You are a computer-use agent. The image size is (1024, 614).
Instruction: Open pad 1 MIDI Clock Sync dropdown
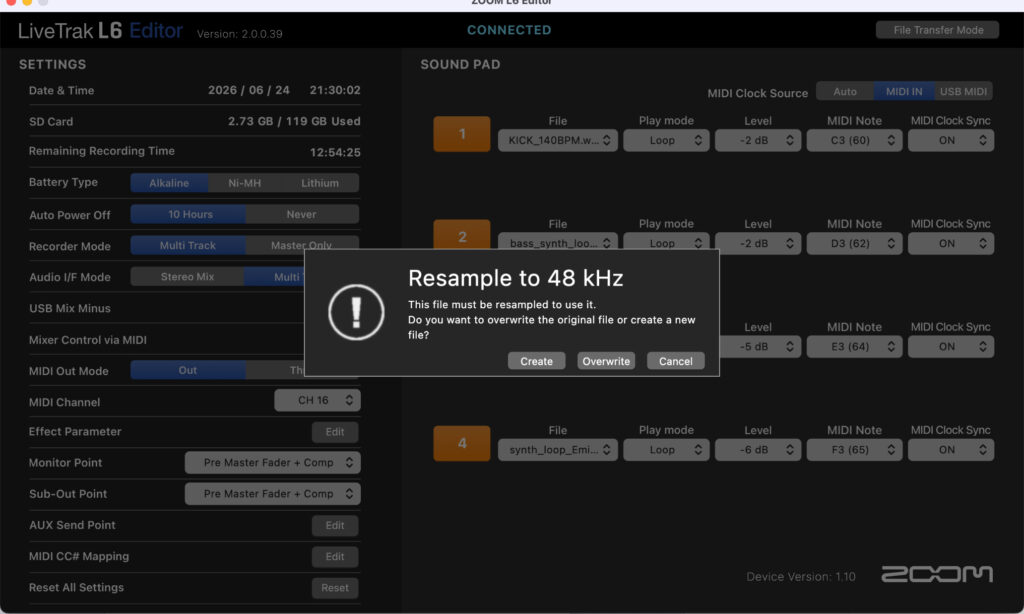pos(951,140)
